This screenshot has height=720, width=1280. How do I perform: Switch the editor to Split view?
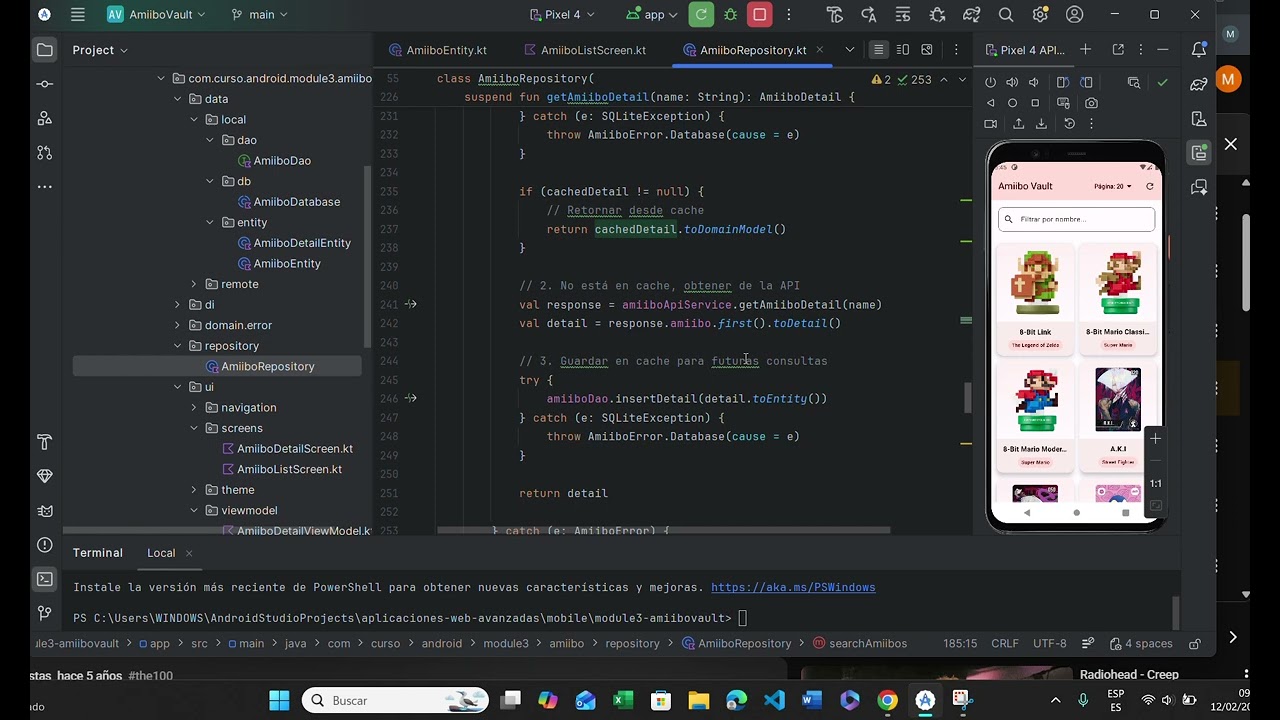[x=903, y=50]
